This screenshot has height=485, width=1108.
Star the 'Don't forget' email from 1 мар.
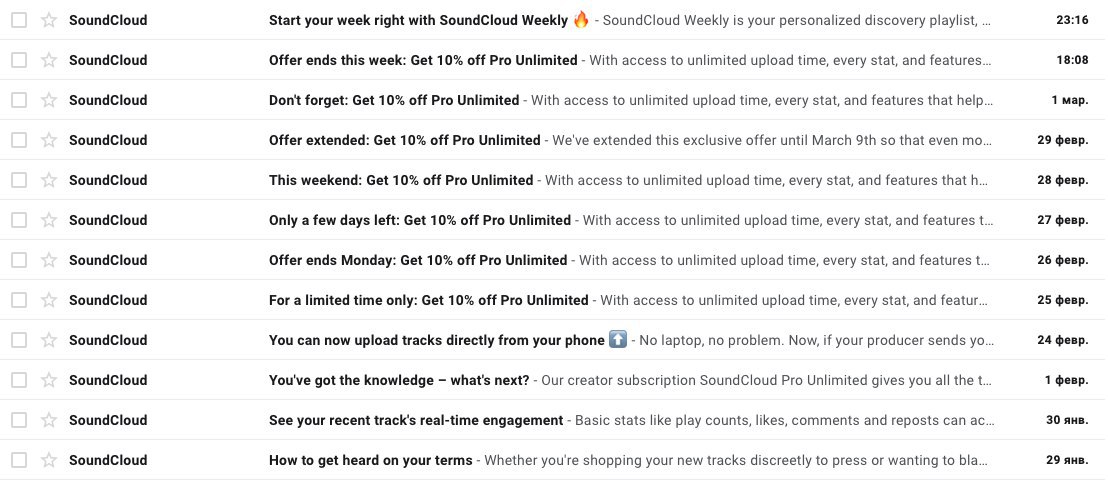coord(49,100)
